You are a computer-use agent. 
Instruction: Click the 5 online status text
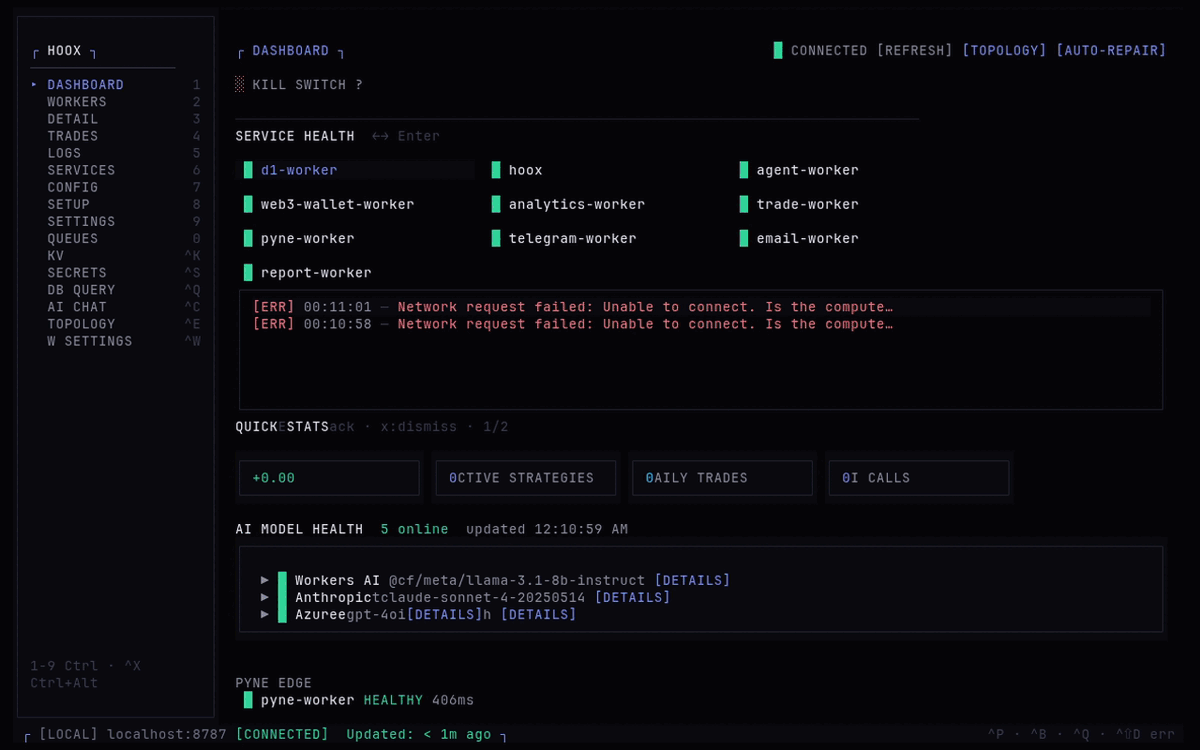click(414, 529)
